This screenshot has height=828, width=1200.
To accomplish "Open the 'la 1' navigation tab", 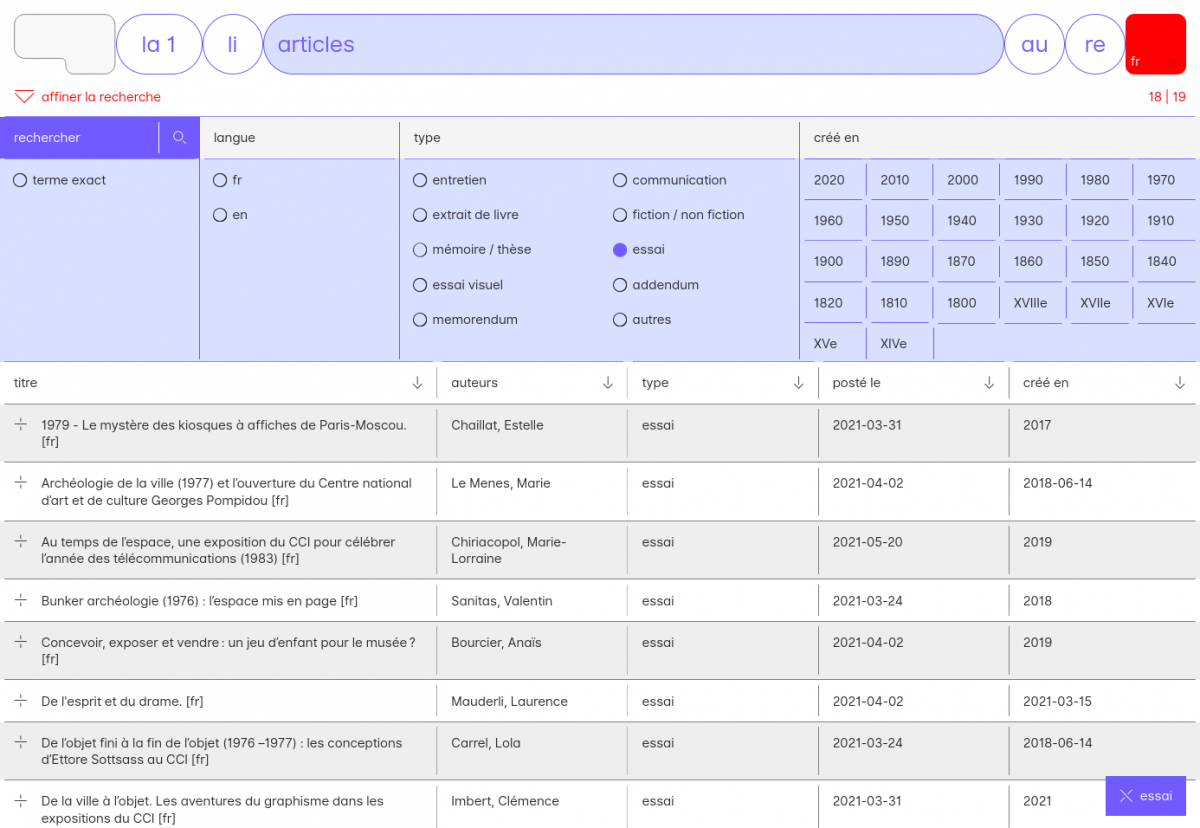I will click(159, 44).
